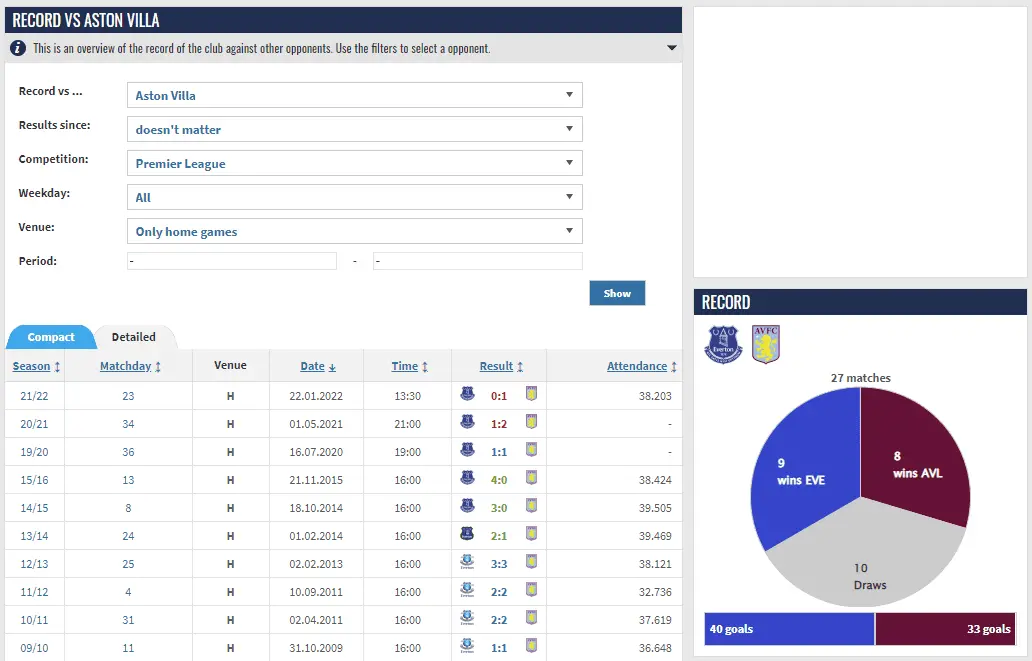Switch to the Detailed tab
Screen dimensions: 1032x661
click(134, 338)
